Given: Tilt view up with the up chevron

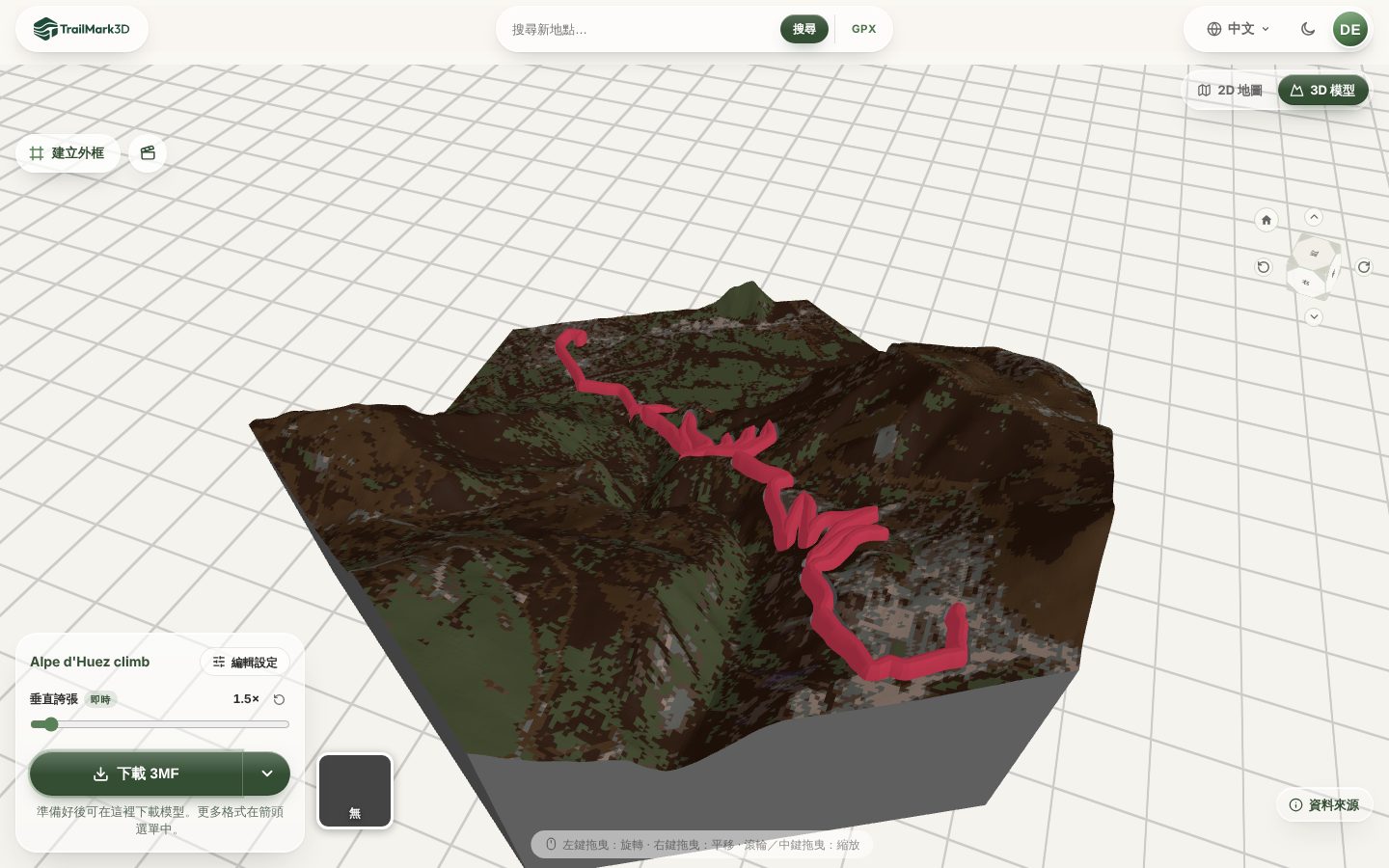Looking at the screenshot, I should coord(1314,217).
